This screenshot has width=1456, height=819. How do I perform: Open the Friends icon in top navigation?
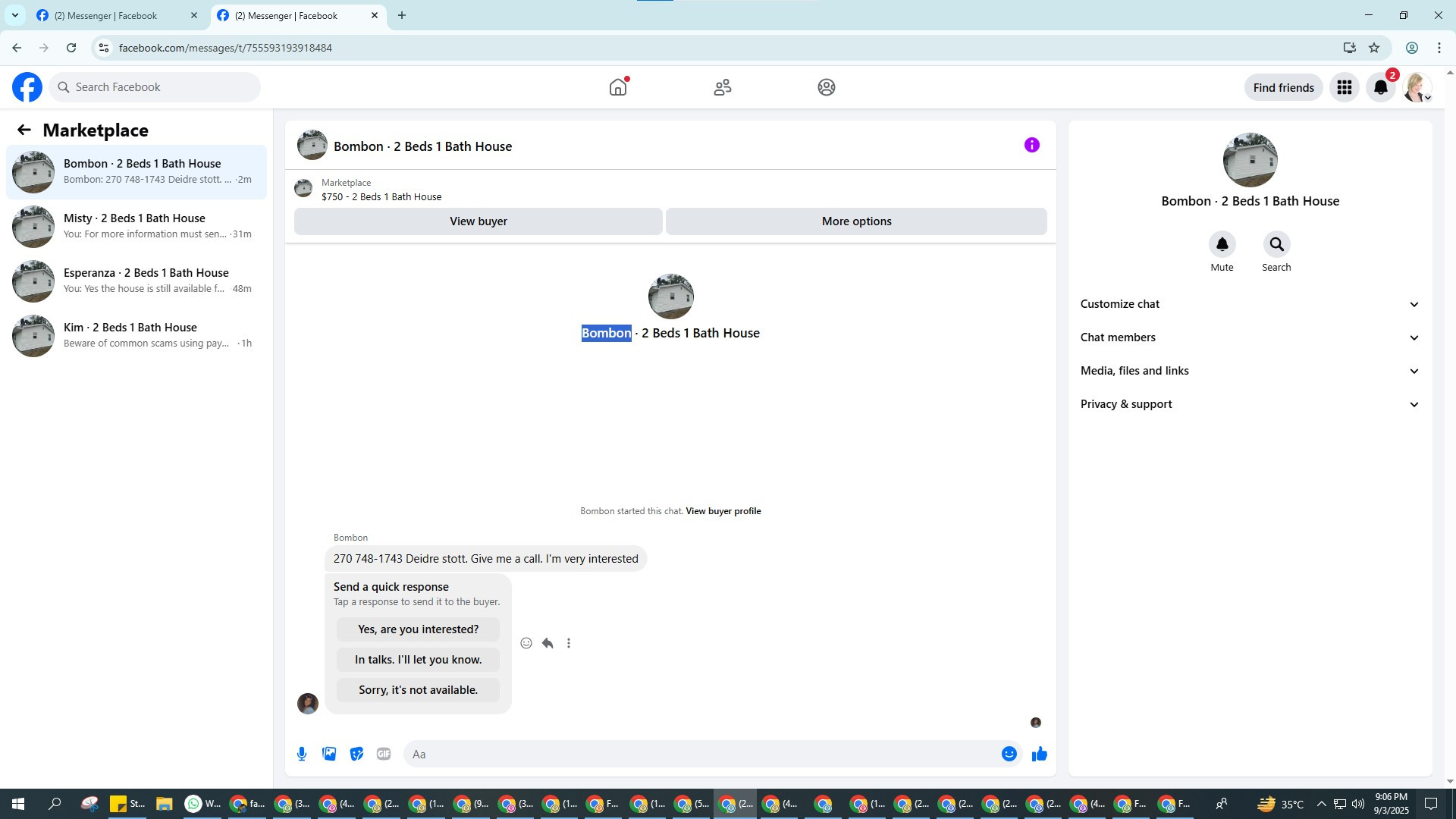723,87
